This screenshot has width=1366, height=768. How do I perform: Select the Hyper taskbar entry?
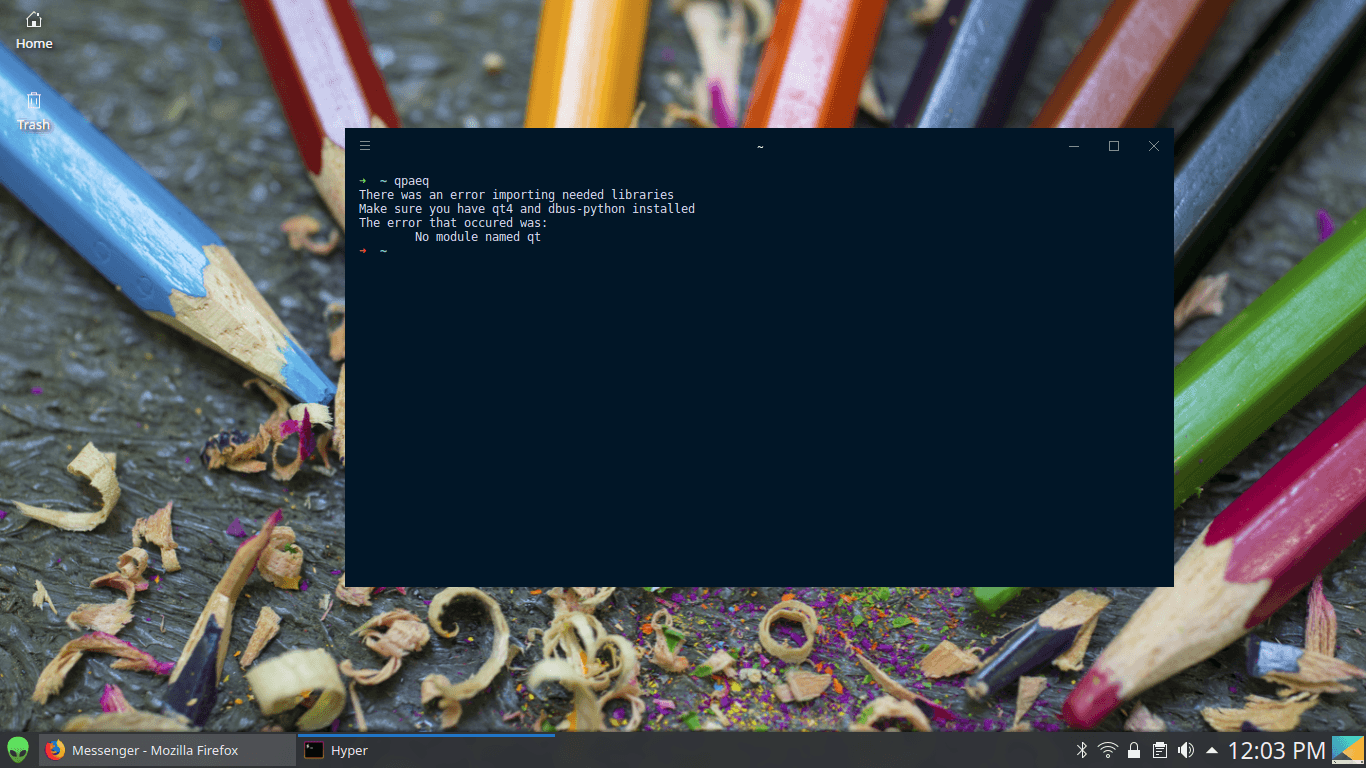(425, 750)
